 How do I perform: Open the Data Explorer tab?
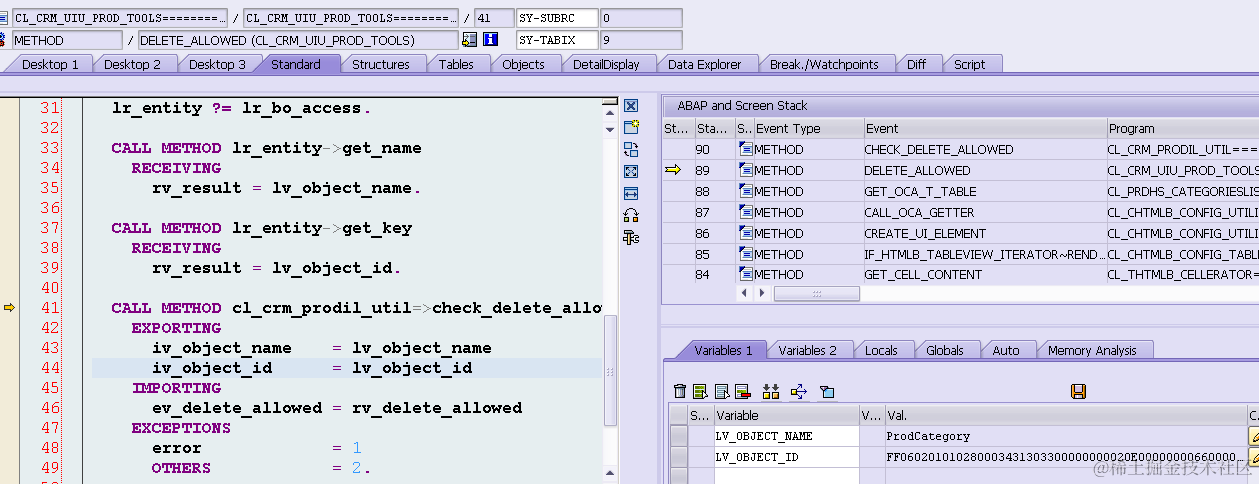pos(705,64)
